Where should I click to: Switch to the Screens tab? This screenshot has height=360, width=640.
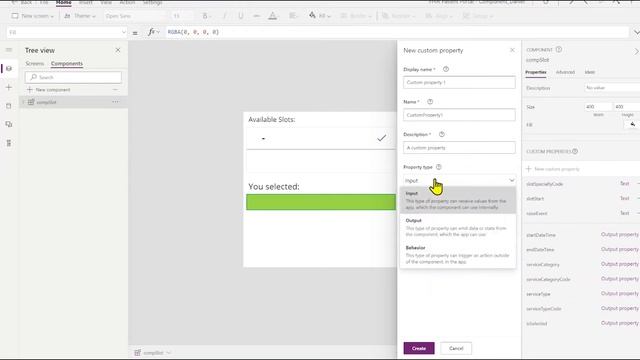click(34, 64)
